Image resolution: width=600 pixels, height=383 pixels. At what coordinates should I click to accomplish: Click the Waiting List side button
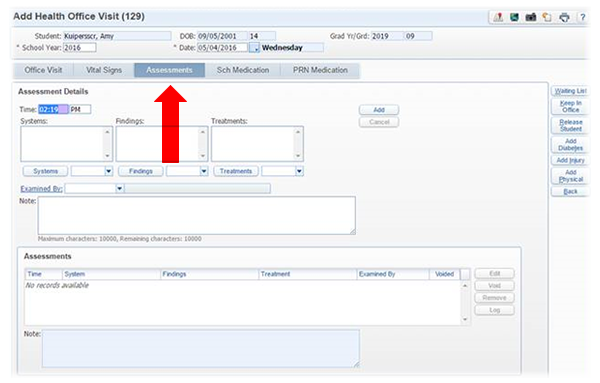pos(570,91)
